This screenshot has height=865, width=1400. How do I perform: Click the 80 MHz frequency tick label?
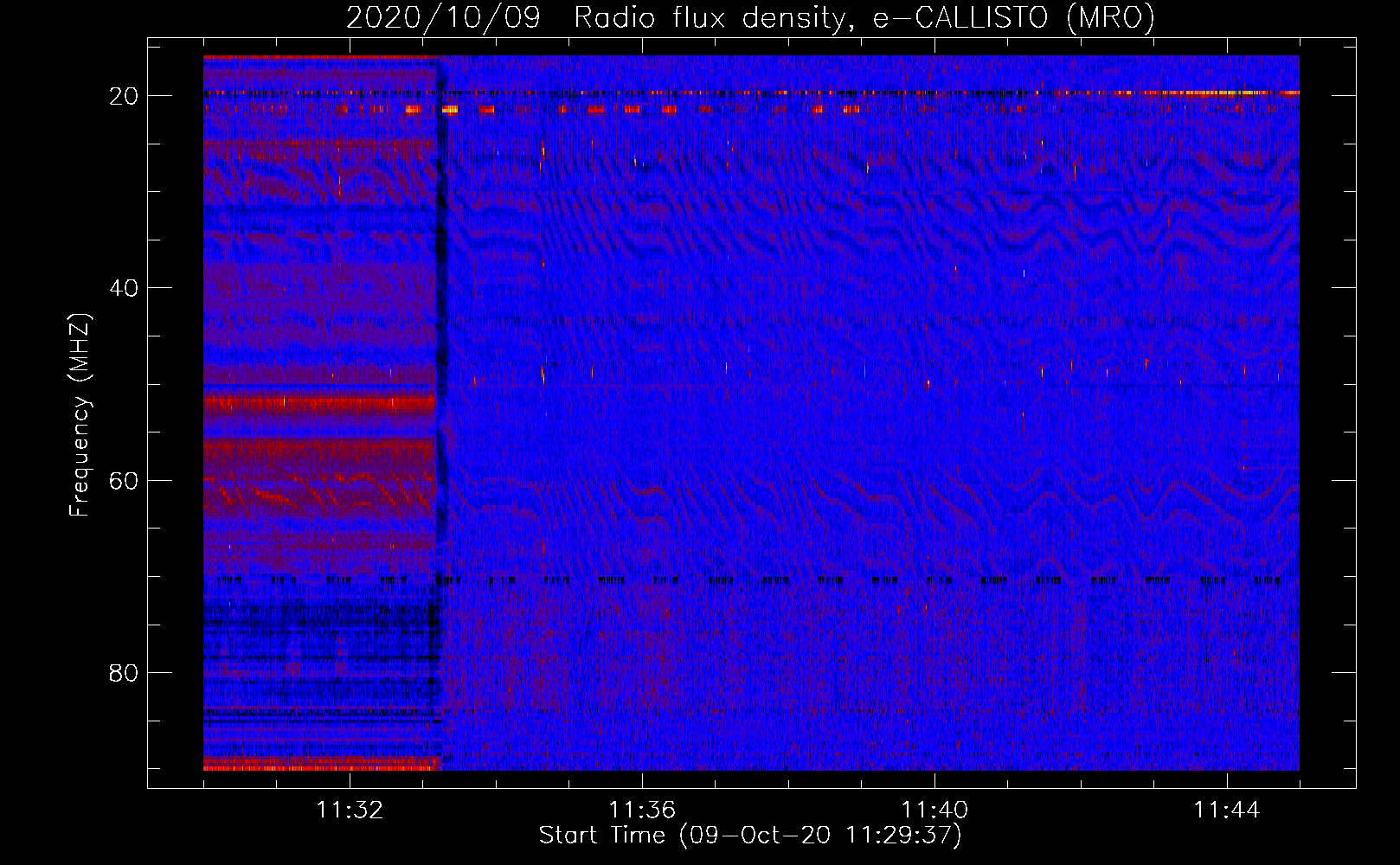pyautogui.click(x=124, y=673)
